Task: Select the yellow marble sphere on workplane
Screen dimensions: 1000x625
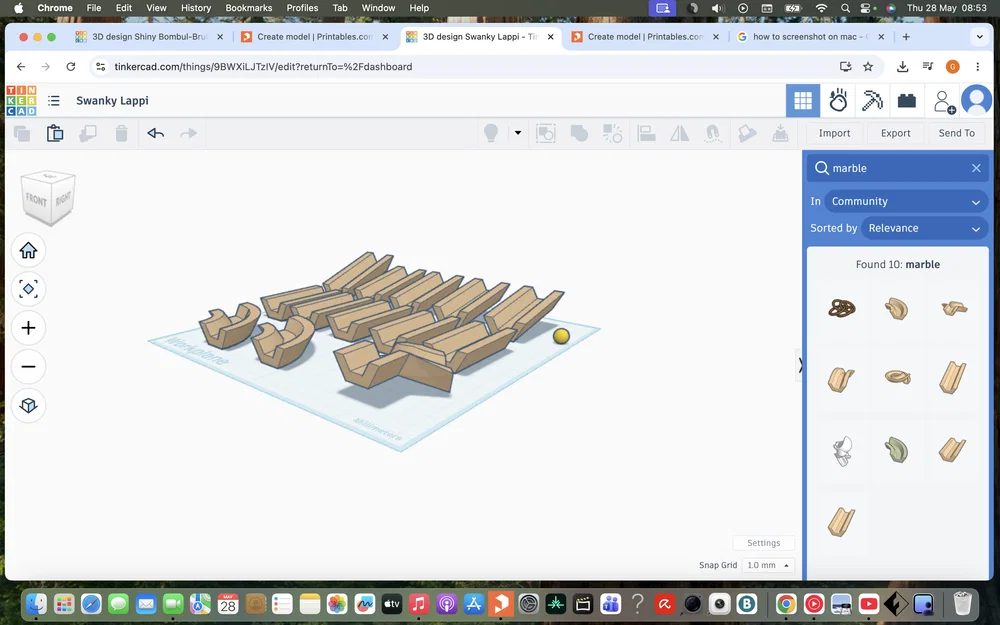Action: click(x=561, y=336)
